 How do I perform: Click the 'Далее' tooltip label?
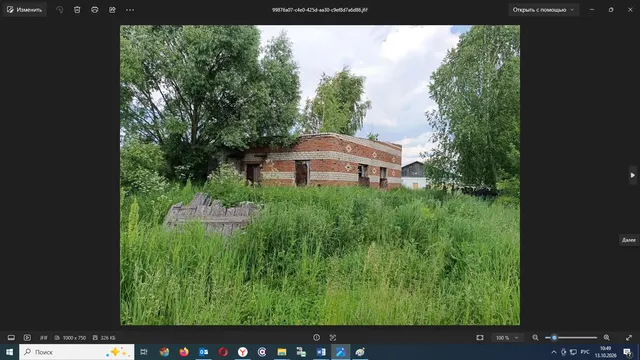pos(629,240)
